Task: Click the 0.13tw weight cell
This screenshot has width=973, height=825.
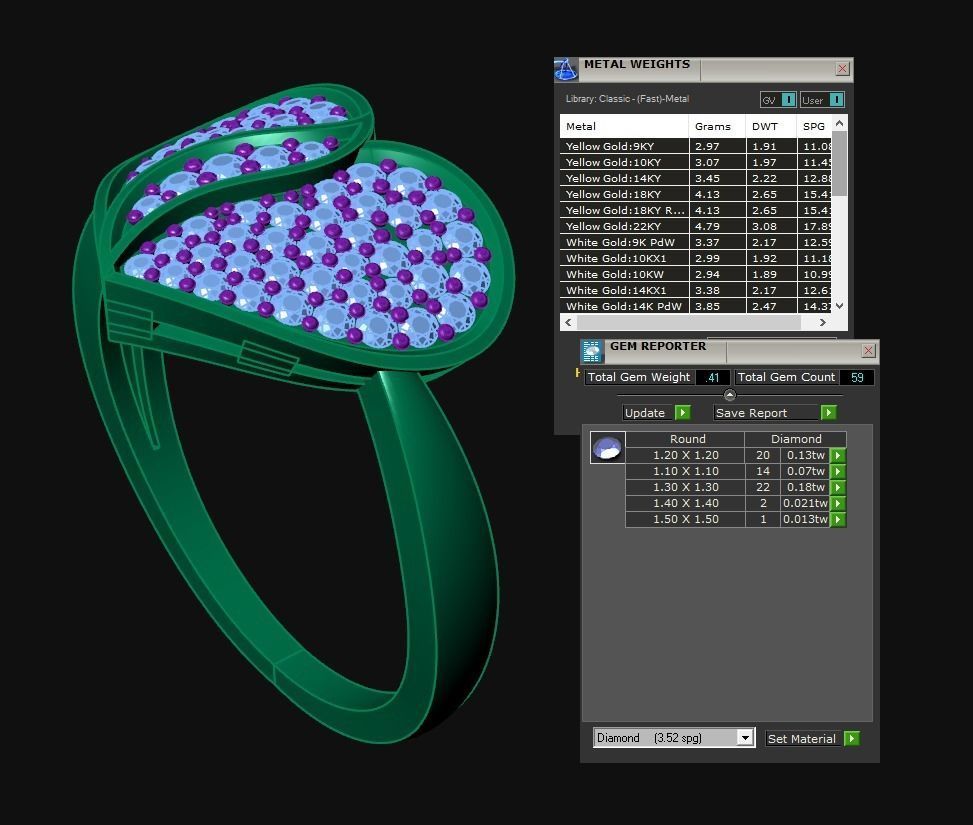Action: pos(805,455)
